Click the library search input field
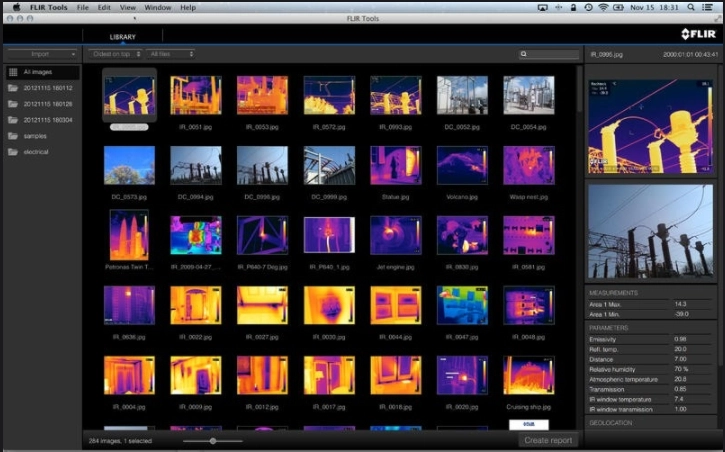 pyautogui.click(x=549, y=54)
